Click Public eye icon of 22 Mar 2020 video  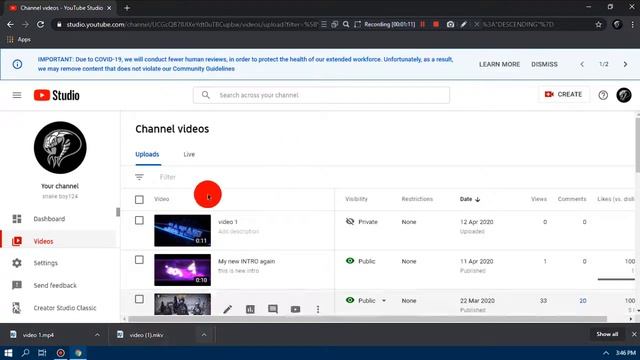(x=350, y=300)
